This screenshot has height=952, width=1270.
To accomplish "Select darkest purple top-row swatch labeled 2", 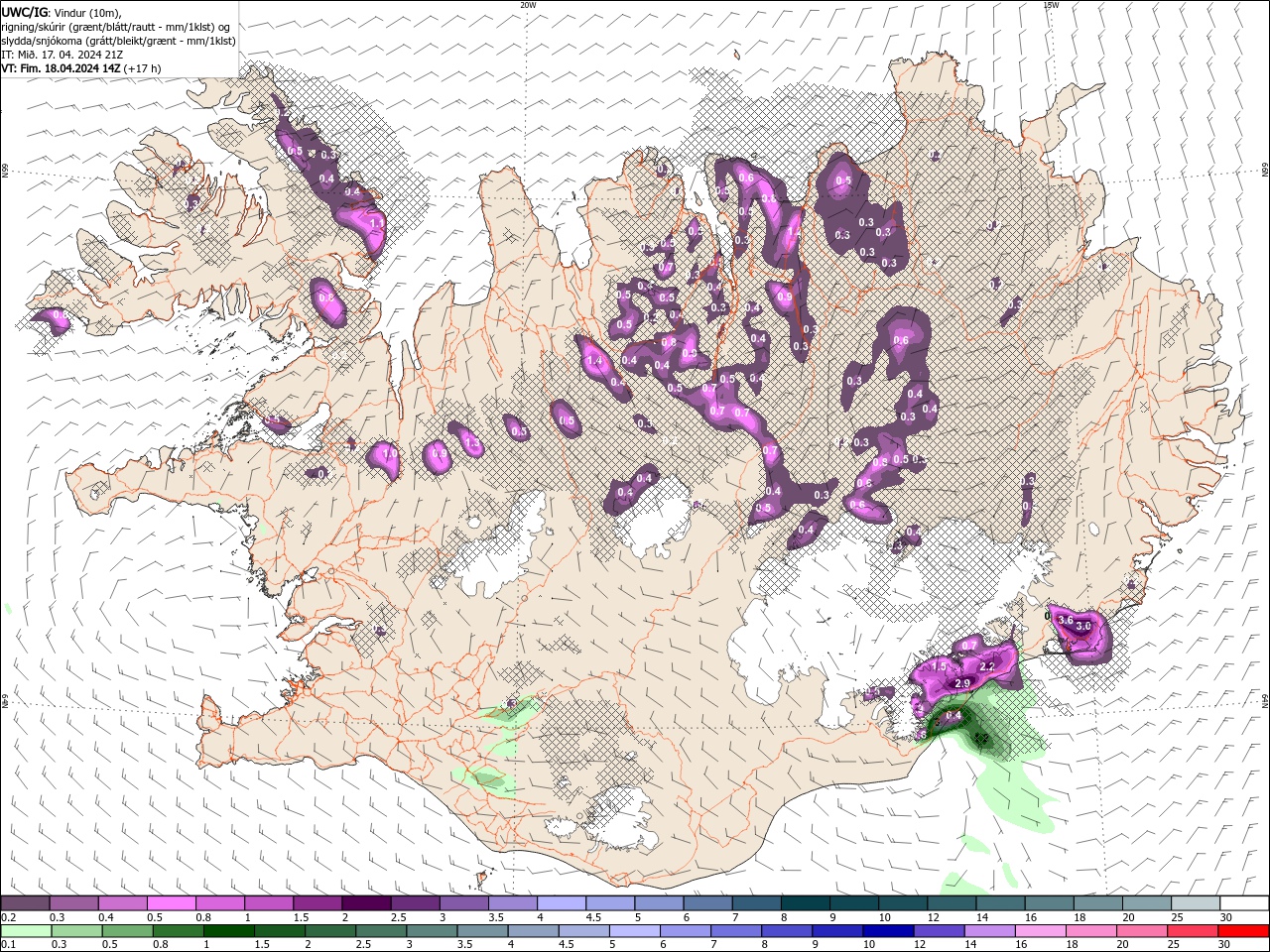I will click(366, 903).
